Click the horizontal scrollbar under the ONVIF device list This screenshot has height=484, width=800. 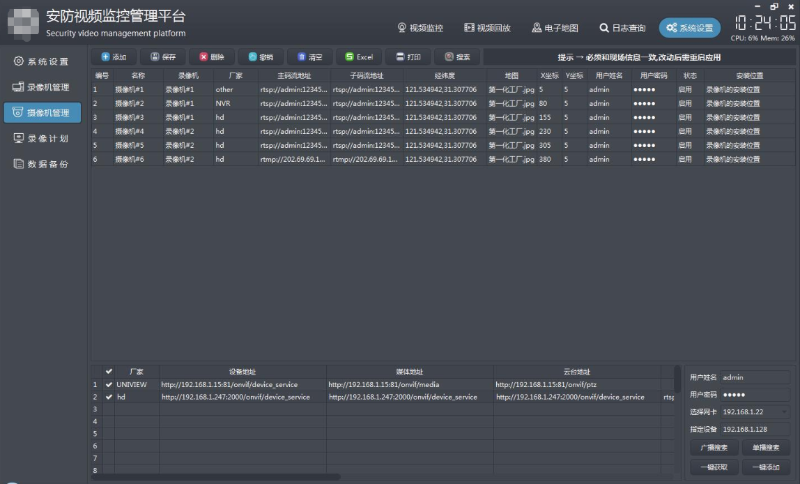tap(216, 477)
